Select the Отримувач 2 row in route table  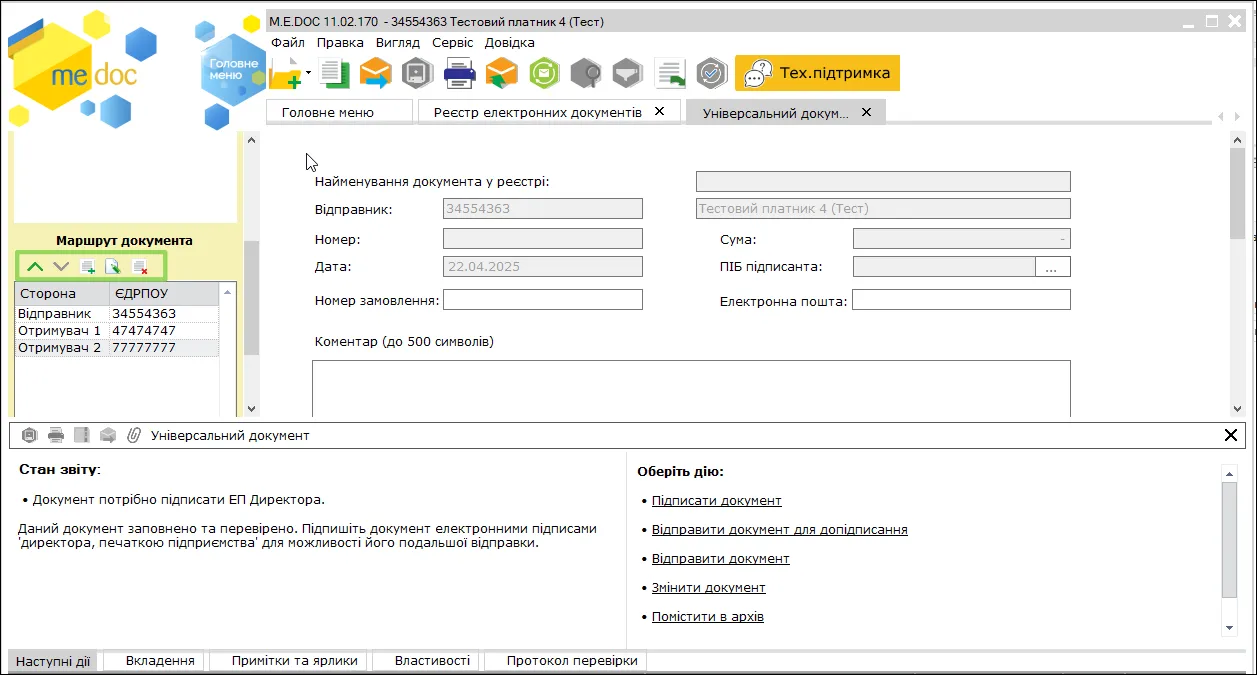[x=117, y=347]
